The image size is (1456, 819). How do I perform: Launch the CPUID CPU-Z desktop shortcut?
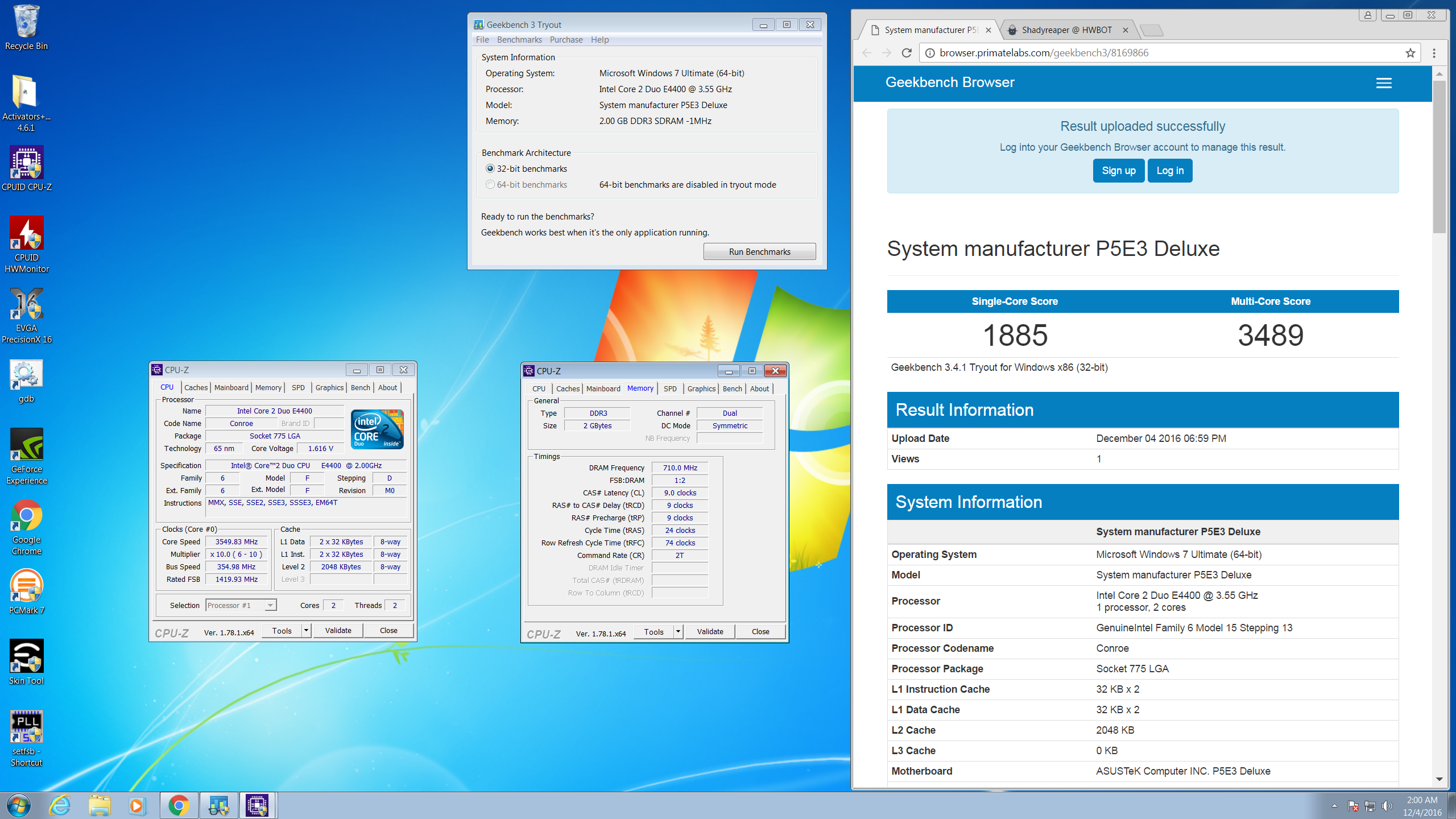click(26, 169)
